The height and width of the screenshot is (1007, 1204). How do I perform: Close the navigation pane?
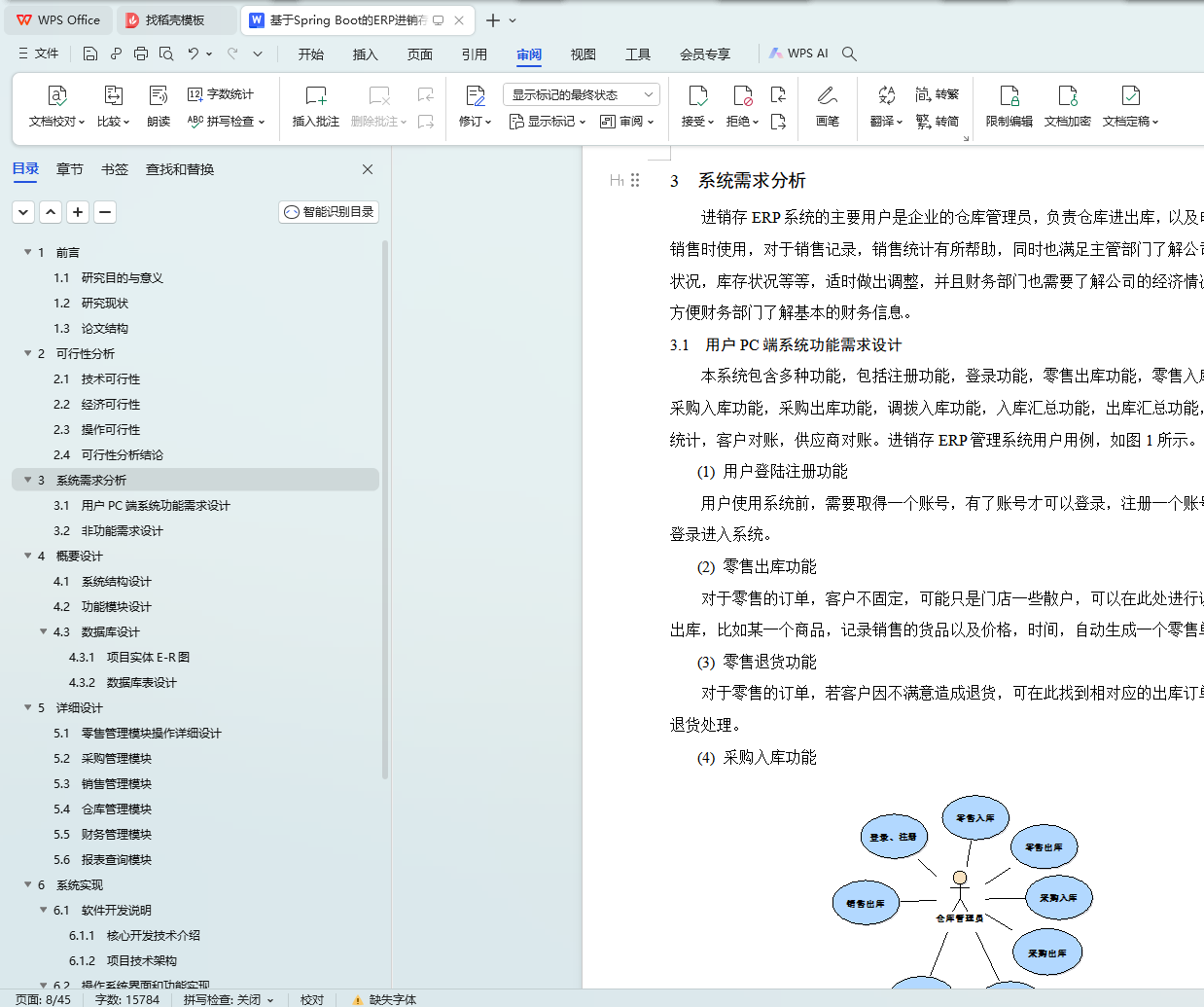coord(368,169)
